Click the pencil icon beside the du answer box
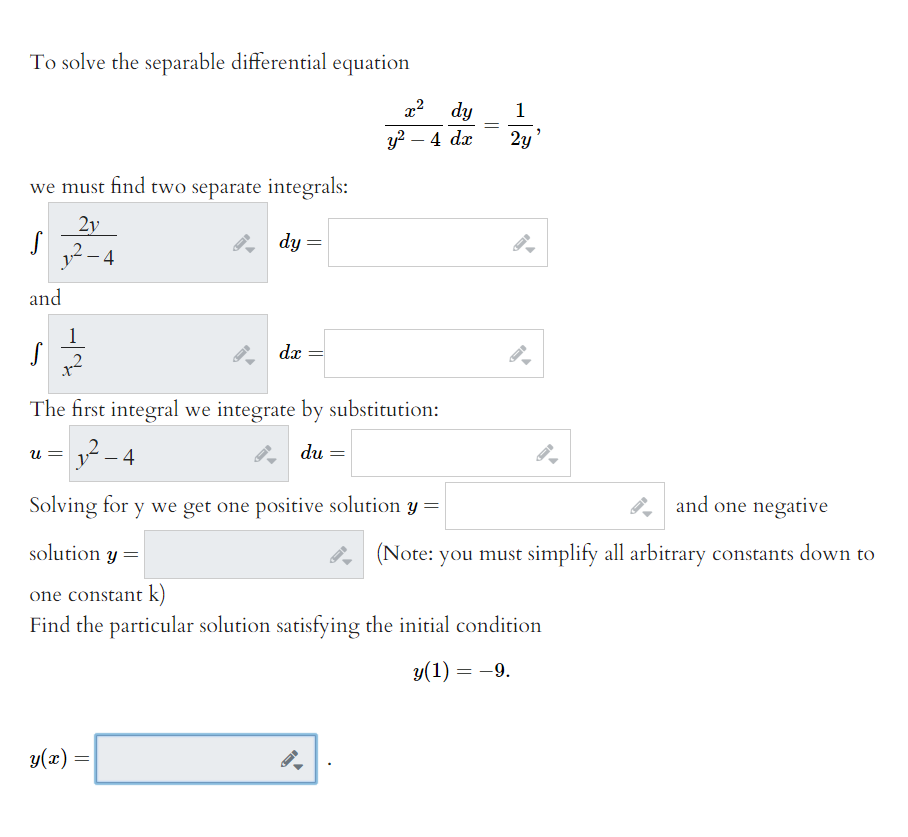This screenshot has width=908, height=837. point(542,451)
